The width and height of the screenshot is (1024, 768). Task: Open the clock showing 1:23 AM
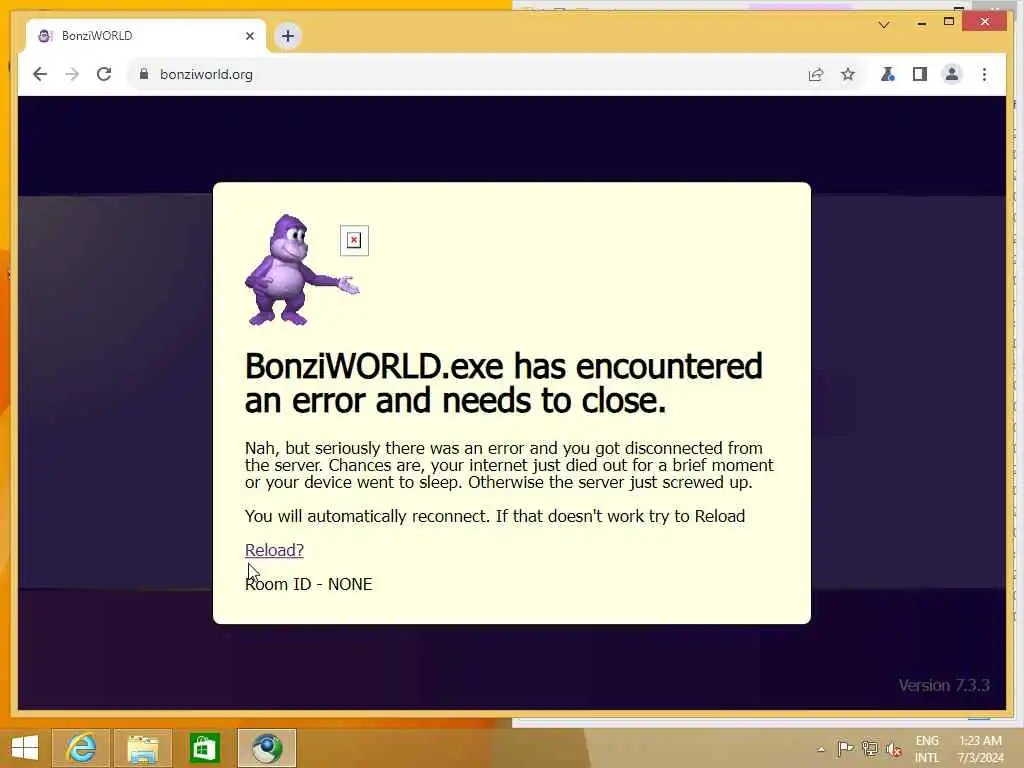click(980, 749)
